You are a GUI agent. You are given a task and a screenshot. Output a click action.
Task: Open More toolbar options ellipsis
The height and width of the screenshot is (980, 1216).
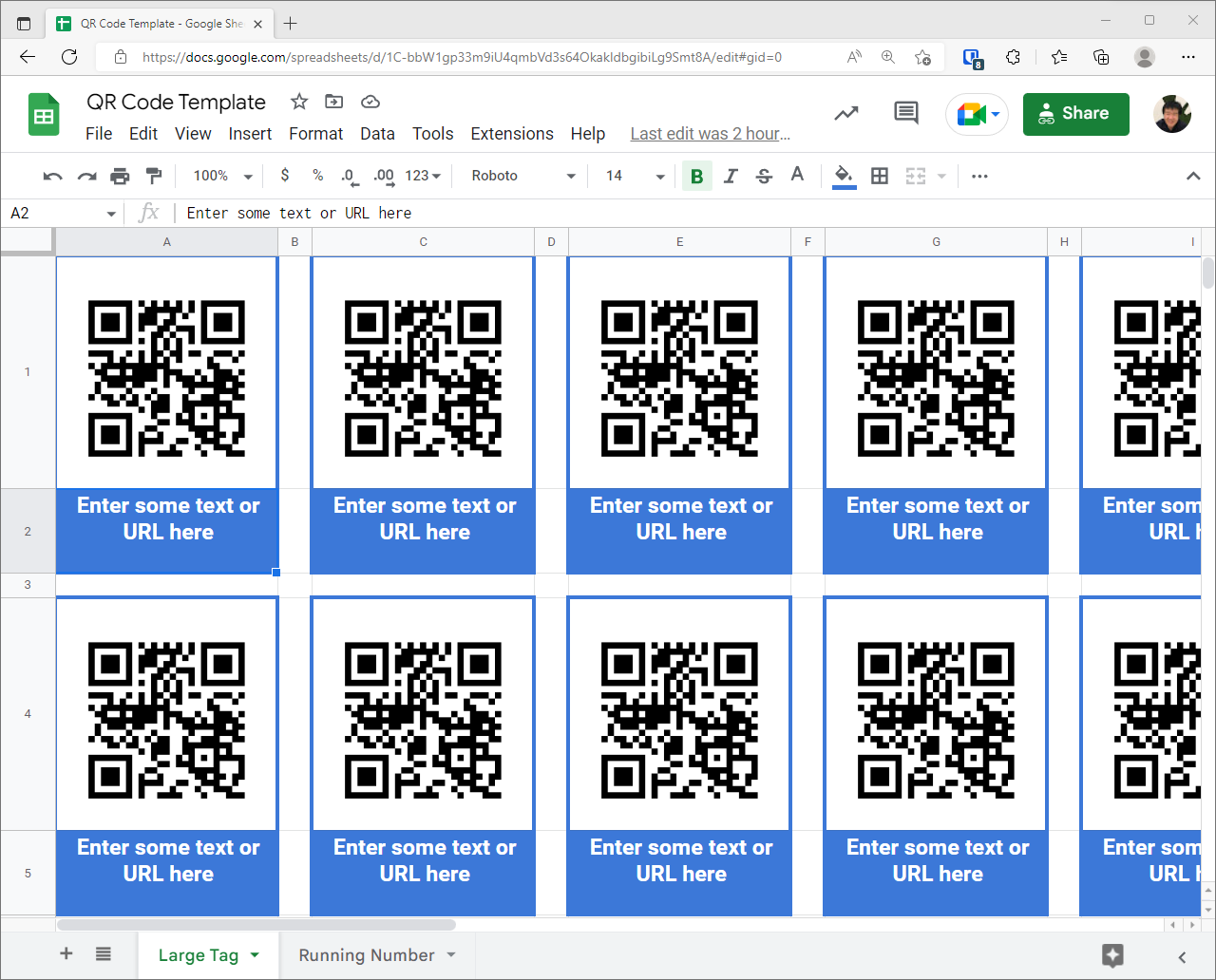979,176
